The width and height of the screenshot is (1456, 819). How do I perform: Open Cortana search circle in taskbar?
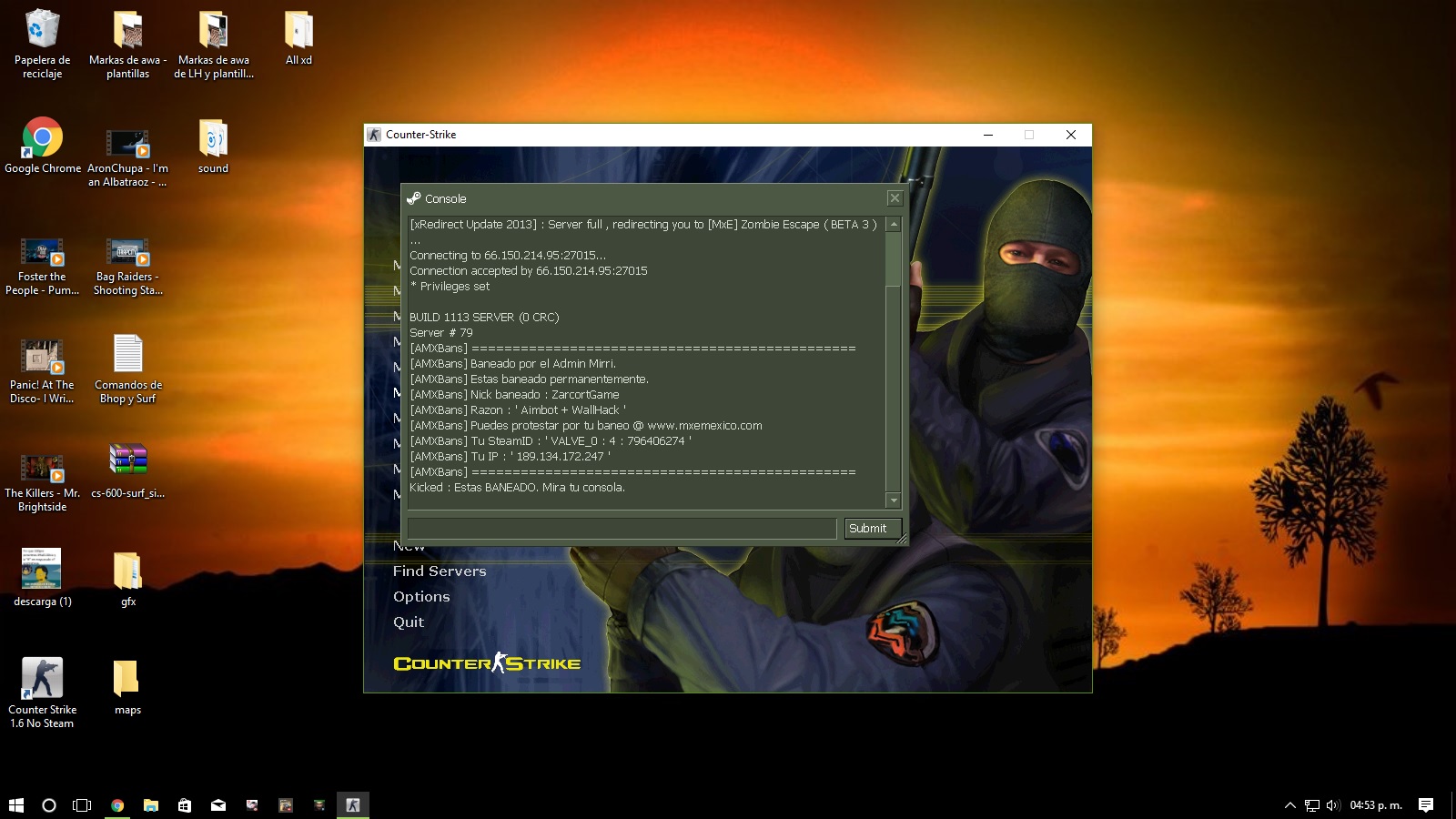coord(49,804)
